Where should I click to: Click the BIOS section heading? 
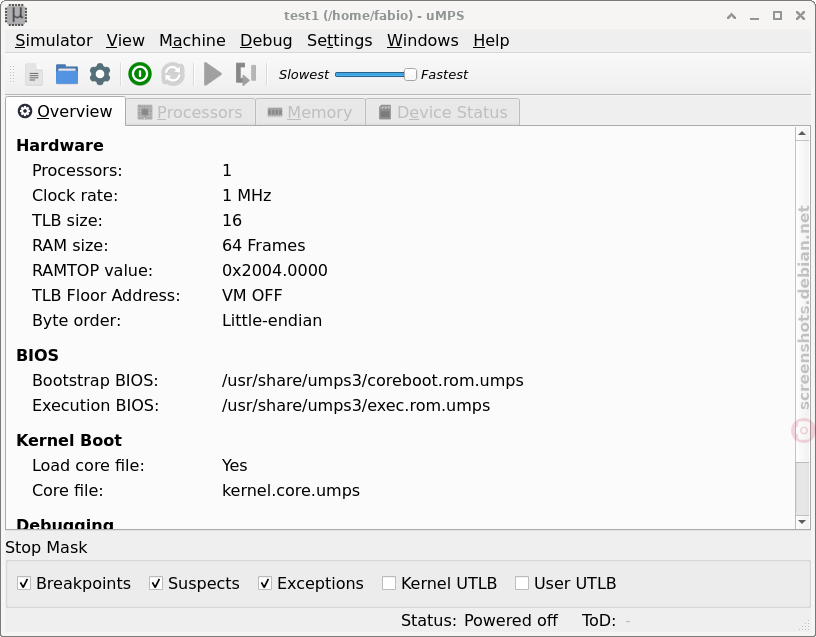pyautogui.click(x=37, y=355)
